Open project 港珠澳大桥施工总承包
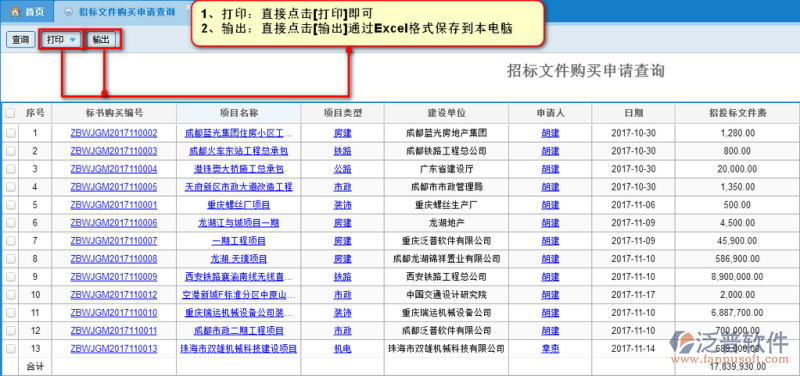800x376 pixels. 238,169
